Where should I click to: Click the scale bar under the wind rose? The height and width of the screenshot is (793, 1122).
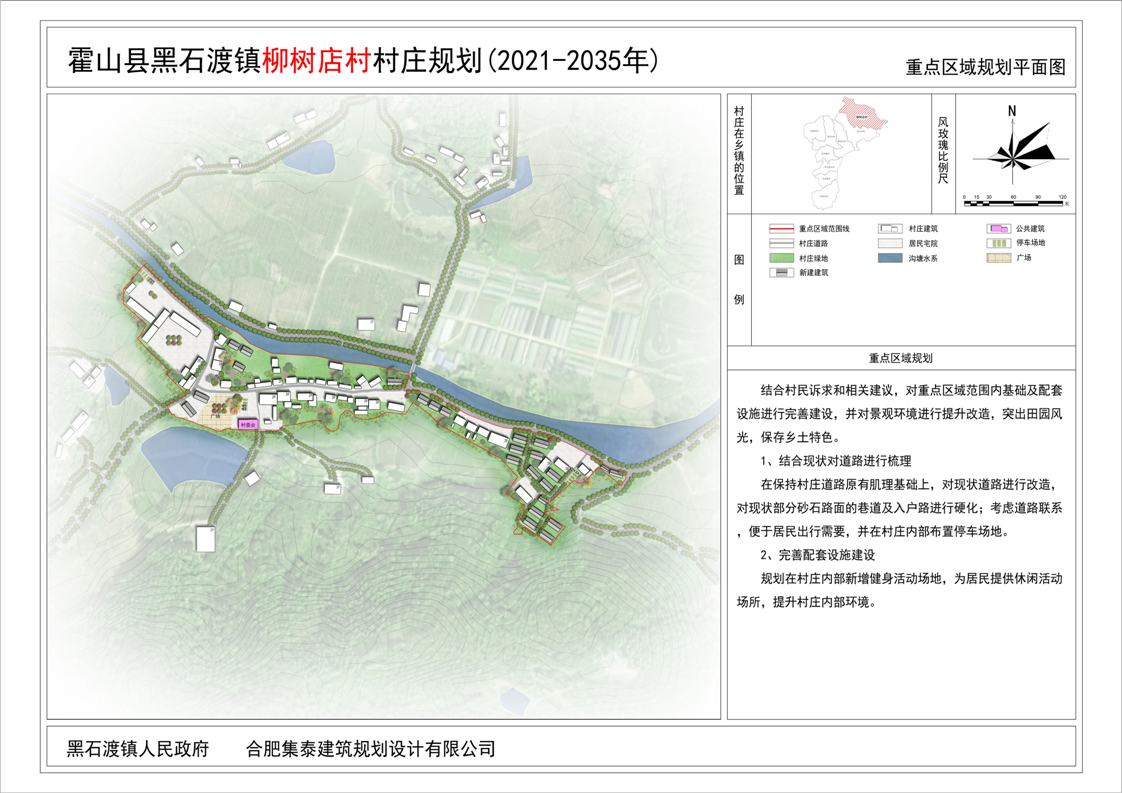(x=1012, y=200)
